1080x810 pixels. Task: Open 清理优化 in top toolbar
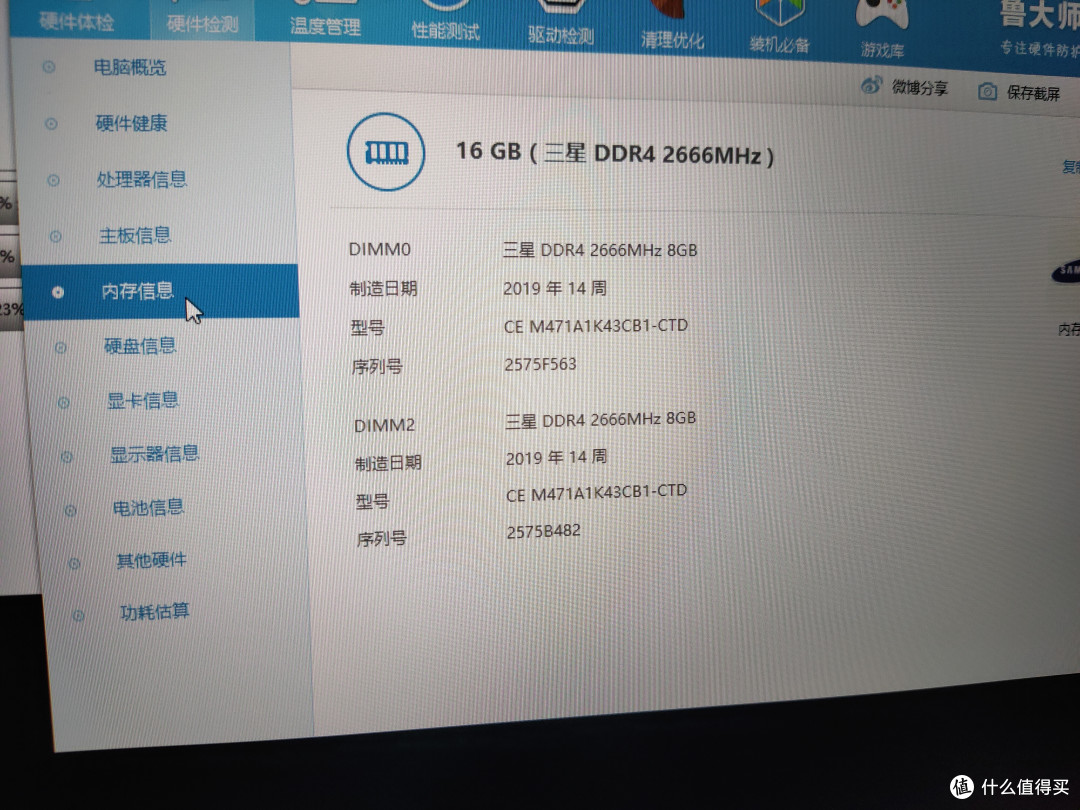coord(672,39)
